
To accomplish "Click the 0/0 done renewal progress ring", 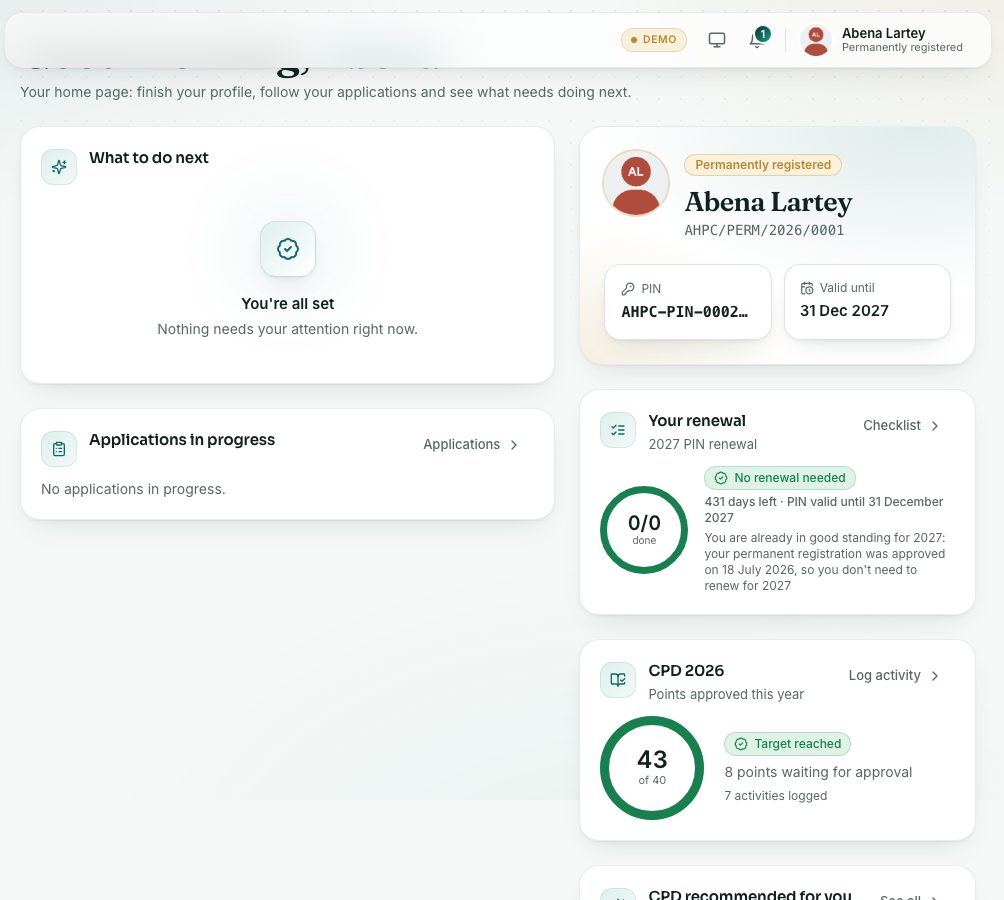I will point(644,530).
